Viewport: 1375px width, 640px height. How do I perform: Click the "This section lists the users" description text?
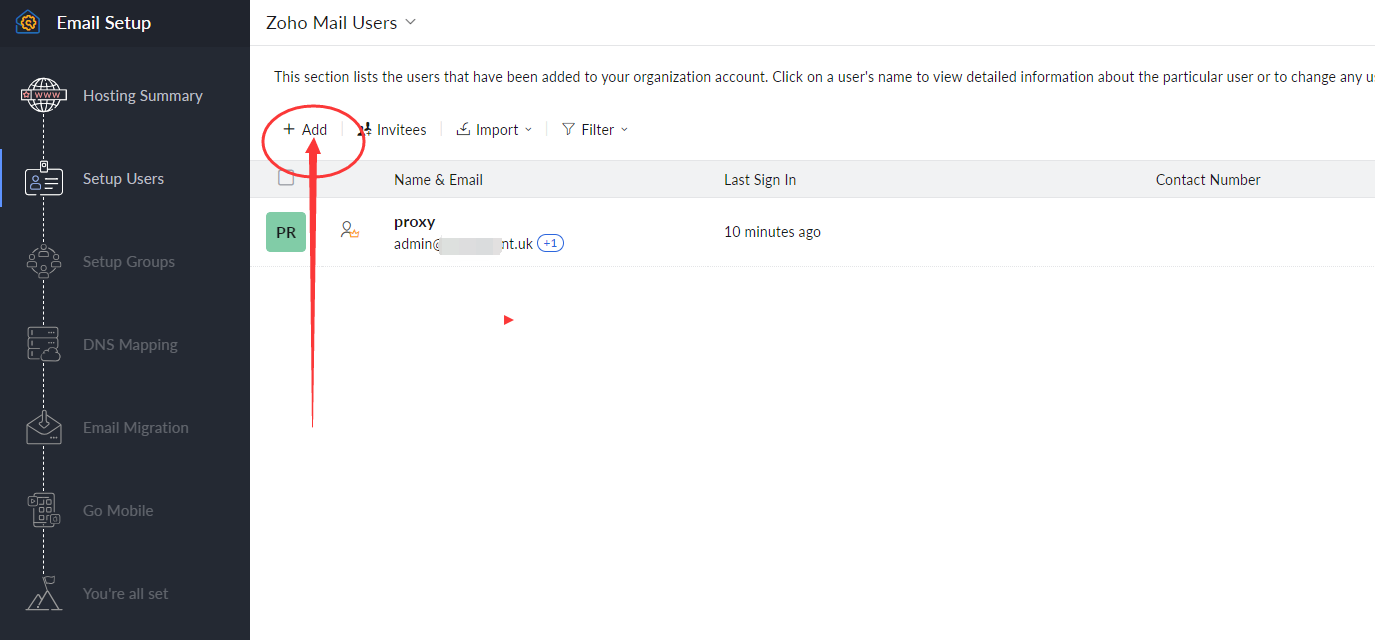824,77
